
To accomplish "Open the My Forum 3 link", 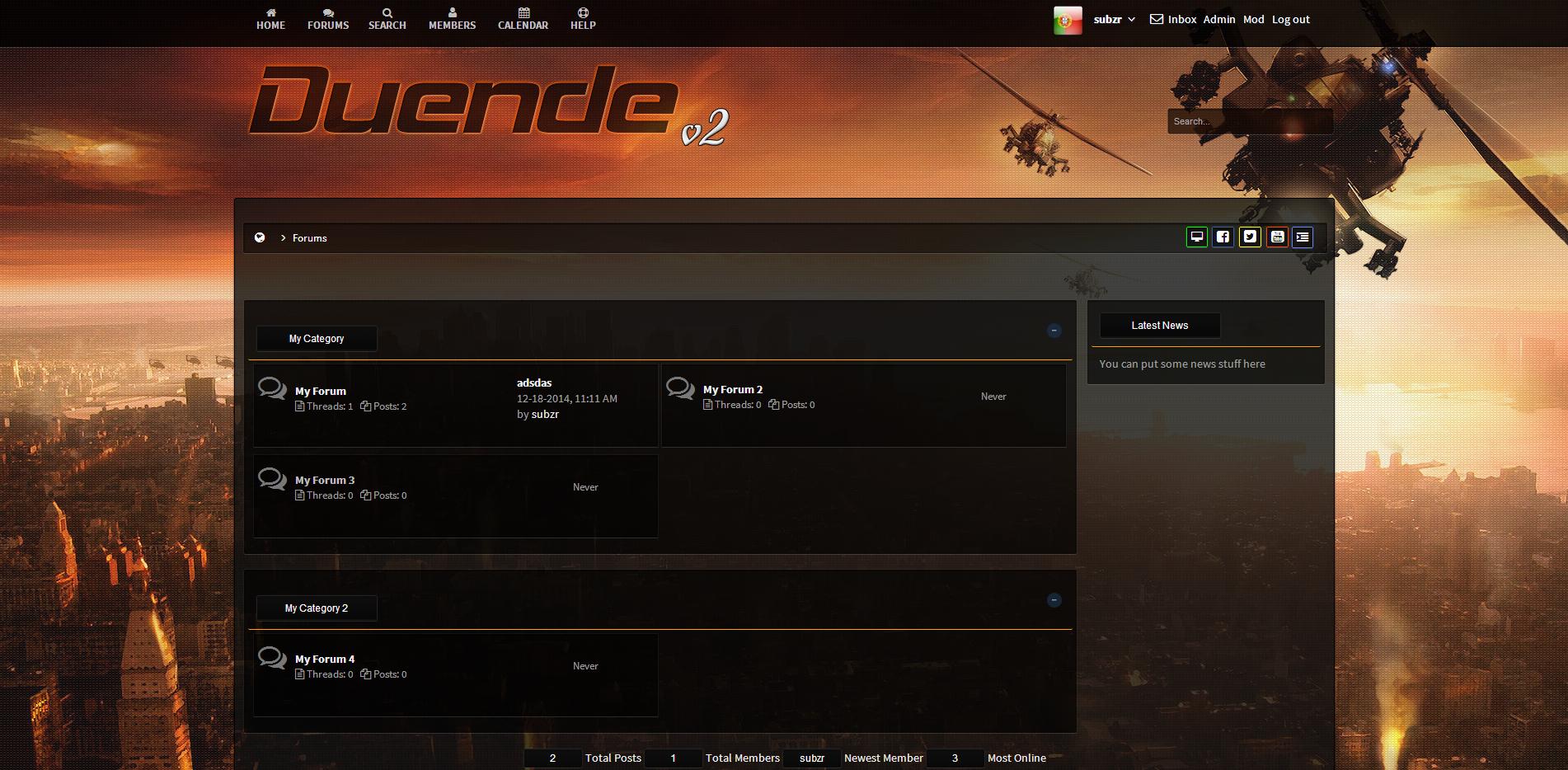I will click(325, 481).
